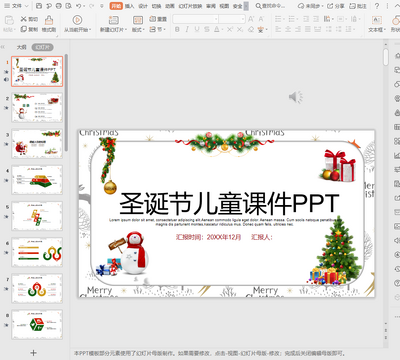
Task: Redo the last undone action
Action: (x=91, y=6)
